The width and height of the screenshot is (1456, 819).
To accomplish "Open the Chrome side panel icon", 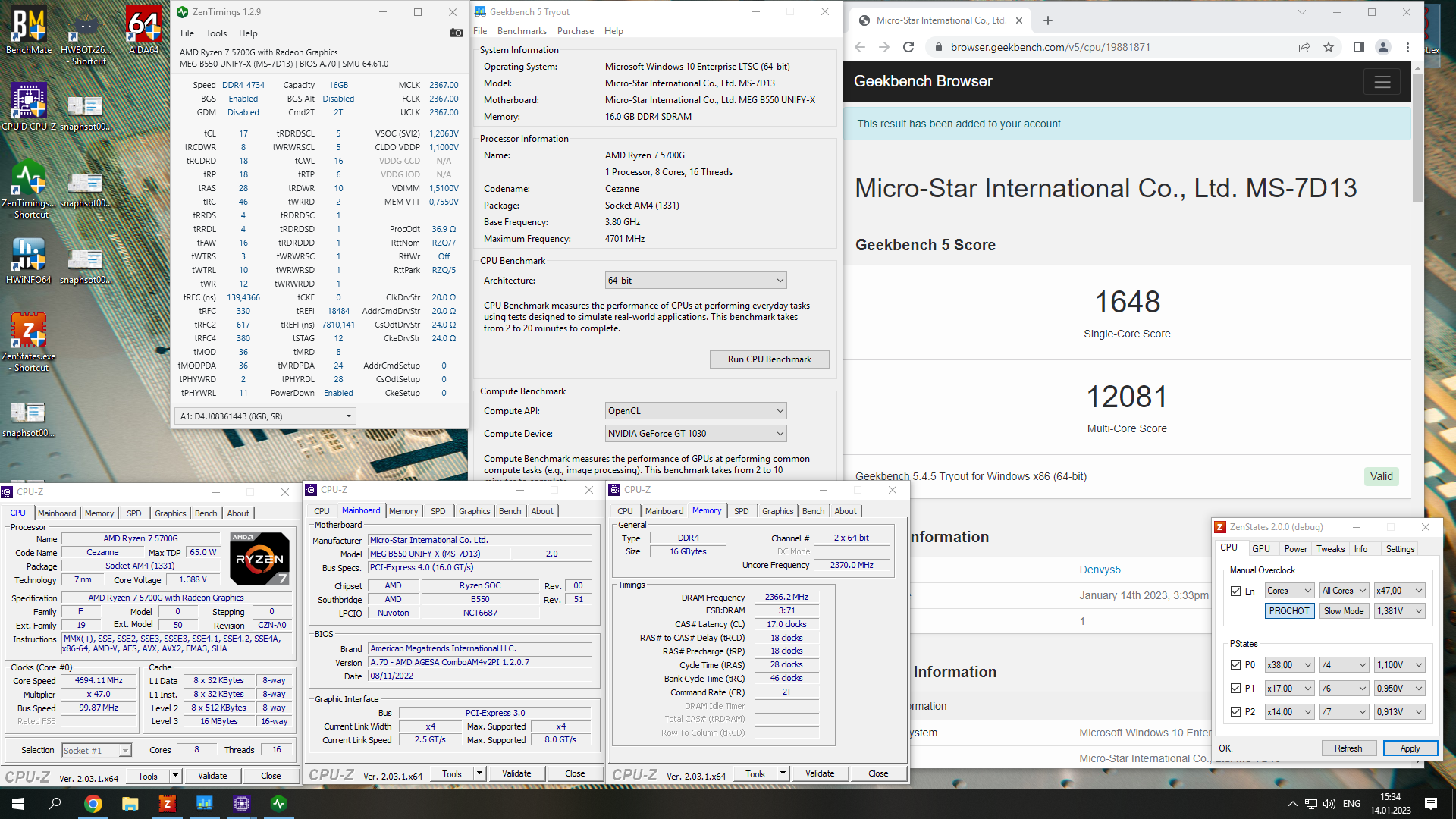I will (x=1358, y=47).
